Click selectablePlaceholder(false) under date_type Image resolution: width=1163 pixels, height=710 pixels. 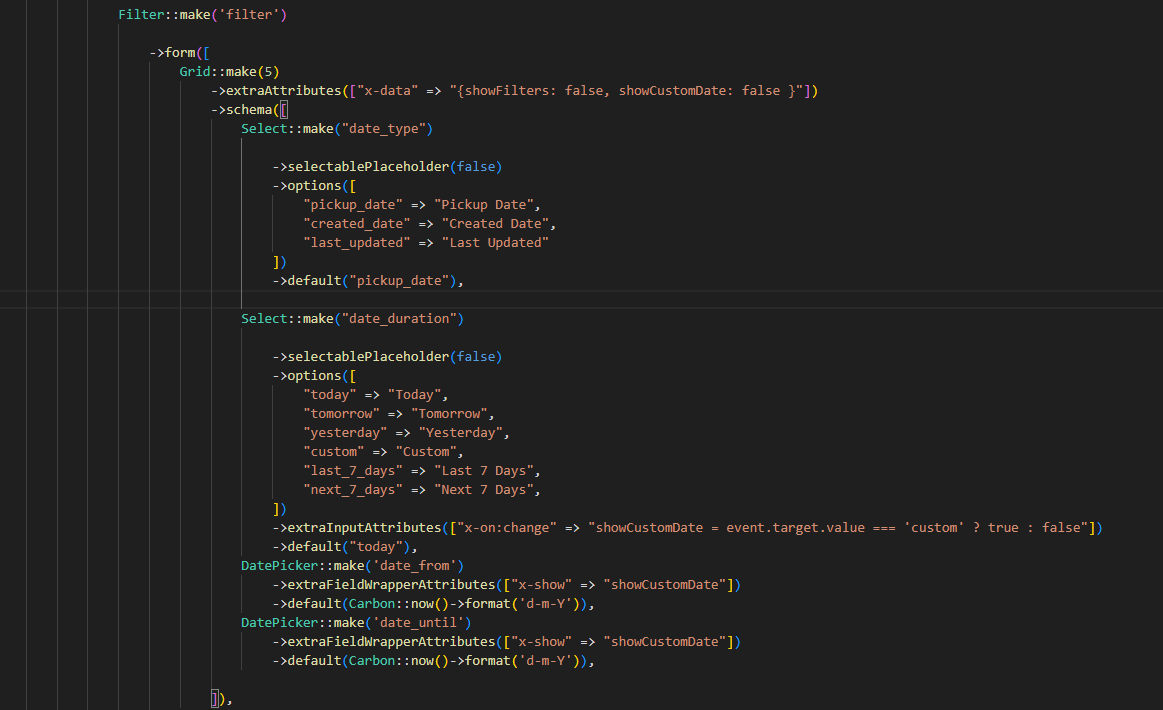point(387,167)
